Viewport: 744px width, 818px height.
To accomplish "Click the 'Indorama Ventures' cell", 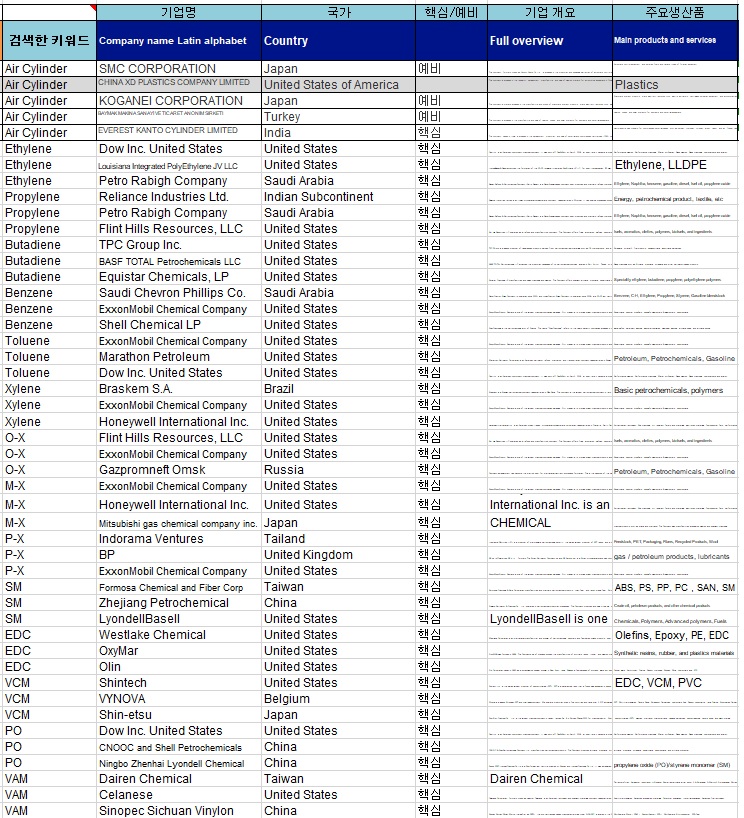I will click(x=179, y=539).
